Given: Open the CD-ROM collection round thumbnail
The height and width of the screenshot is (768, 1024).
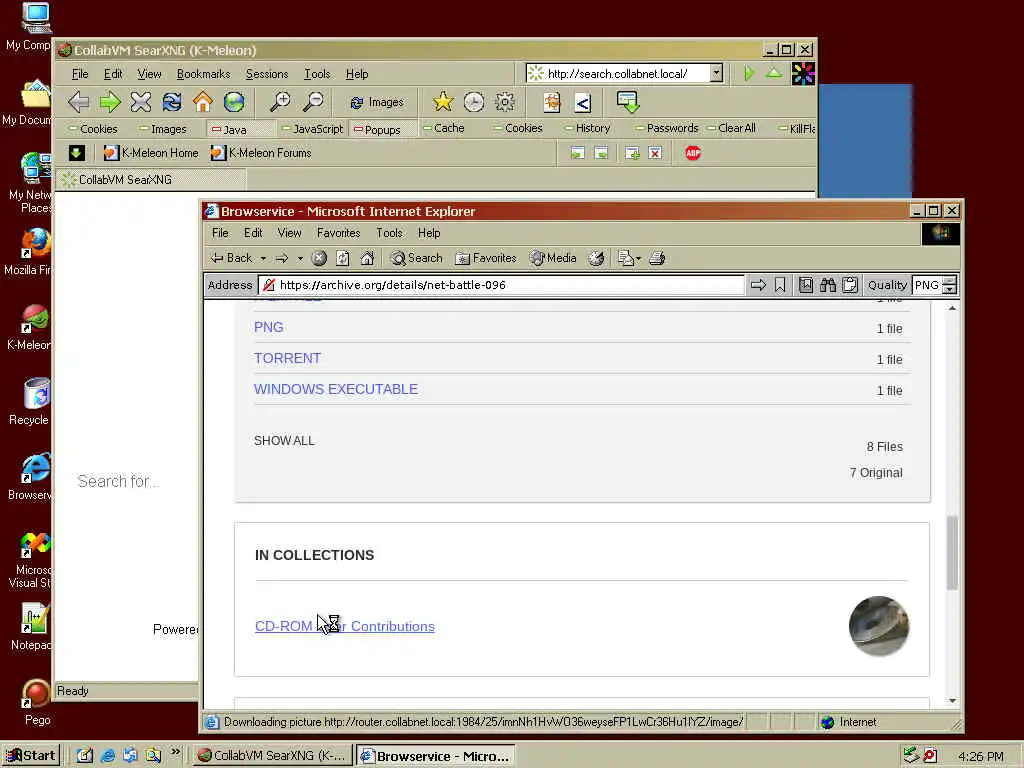Looking at the screenshot, I should point(878,626).
